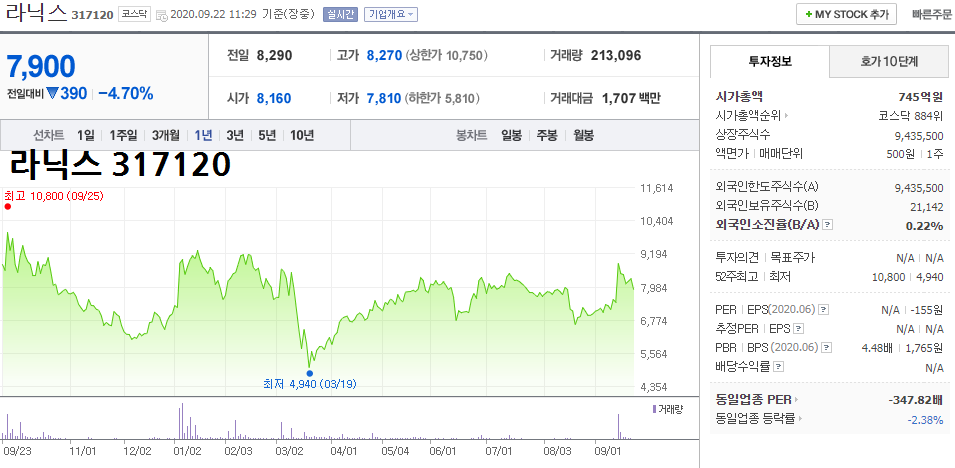Click 거래대금 1,707 백만 value
The width and height of the screenshot is (955, 468).
pos(631,98)
